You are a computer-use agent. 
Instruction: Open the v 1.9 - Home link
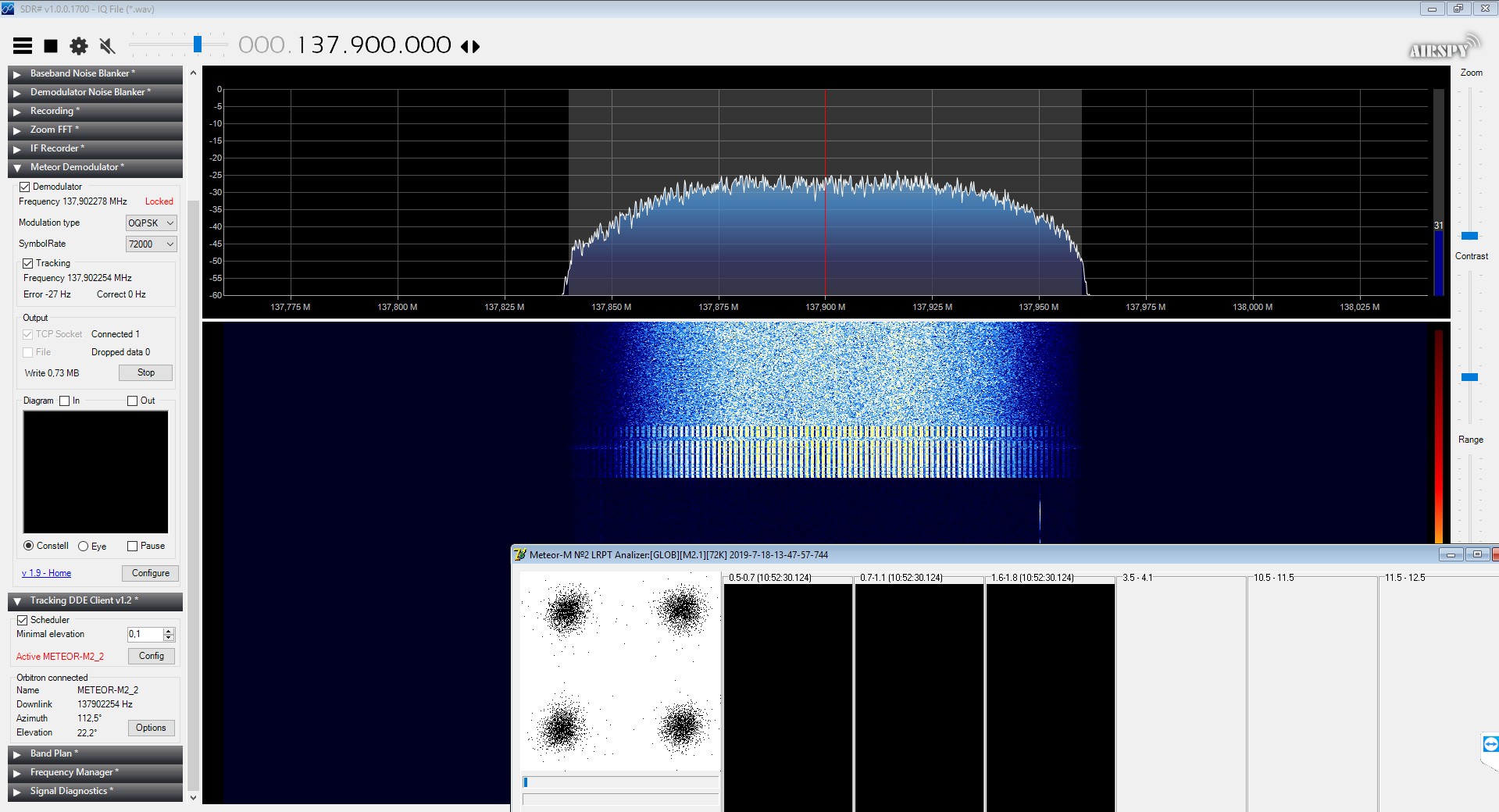tap(46, 573)
